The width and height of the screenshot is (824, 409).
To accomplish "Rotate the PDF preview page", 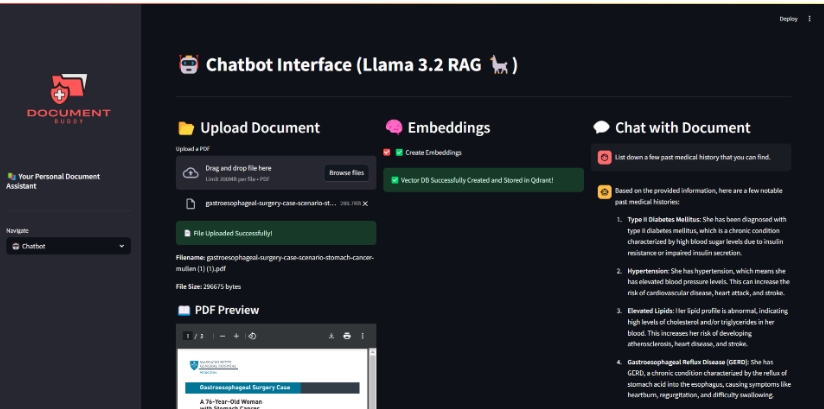I will 253,335.
